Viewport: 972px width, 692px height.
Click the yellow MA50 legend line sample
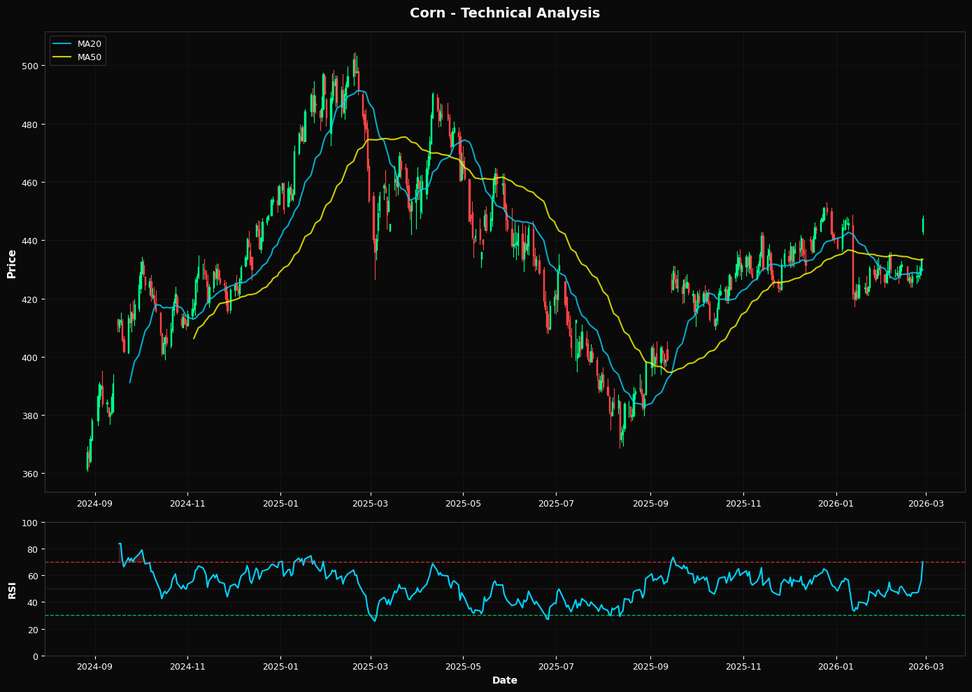63,57
